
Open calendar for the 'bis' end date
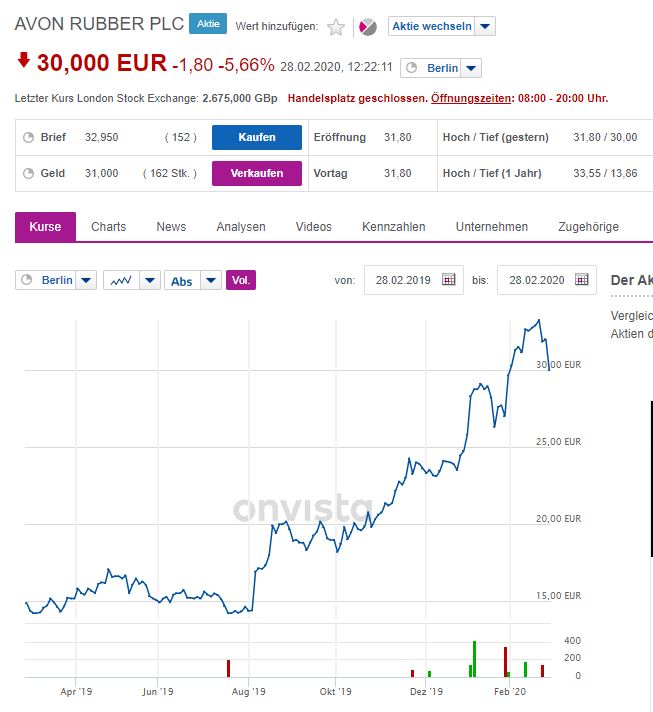click(582, 280)
